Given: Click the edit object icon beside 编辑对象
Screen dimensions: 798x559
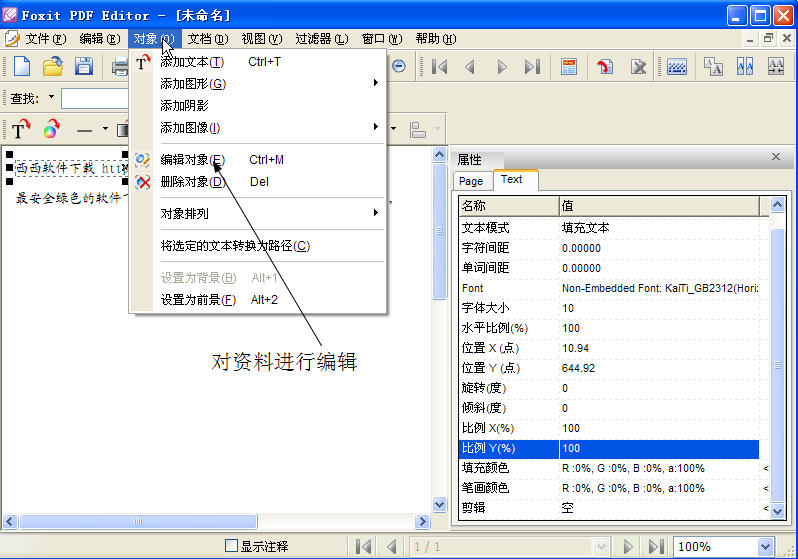Looking at the screenshot, I should point(142,160).
